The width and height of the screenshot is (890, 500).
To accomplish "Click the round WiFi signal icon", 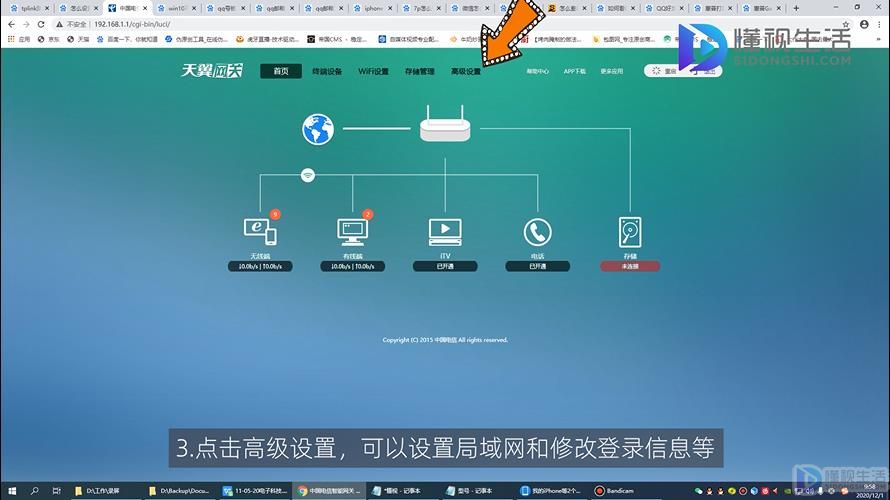I will coord(308,175).
